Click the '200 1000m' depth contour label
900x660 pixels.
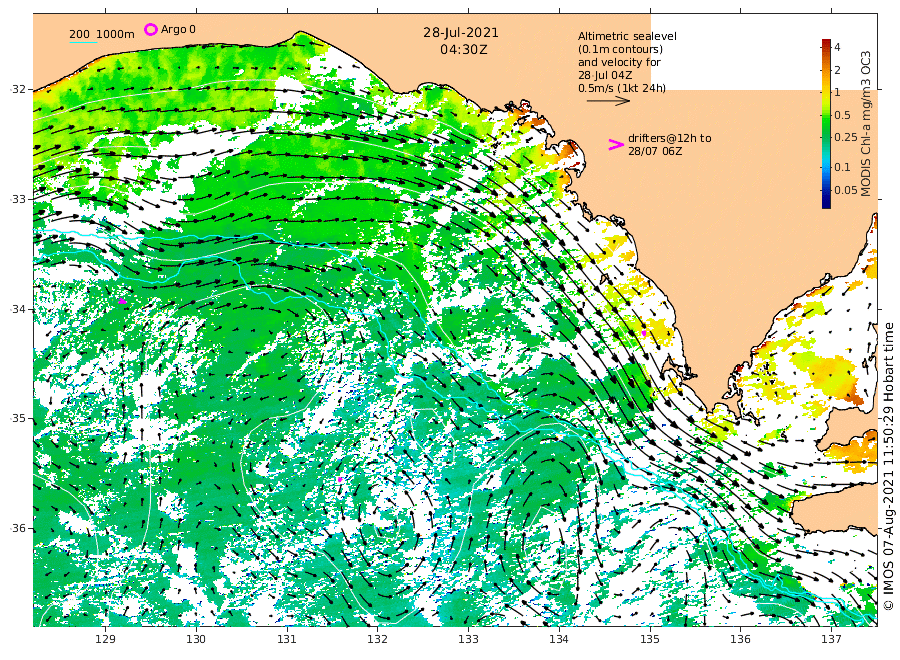click(102, 34)
